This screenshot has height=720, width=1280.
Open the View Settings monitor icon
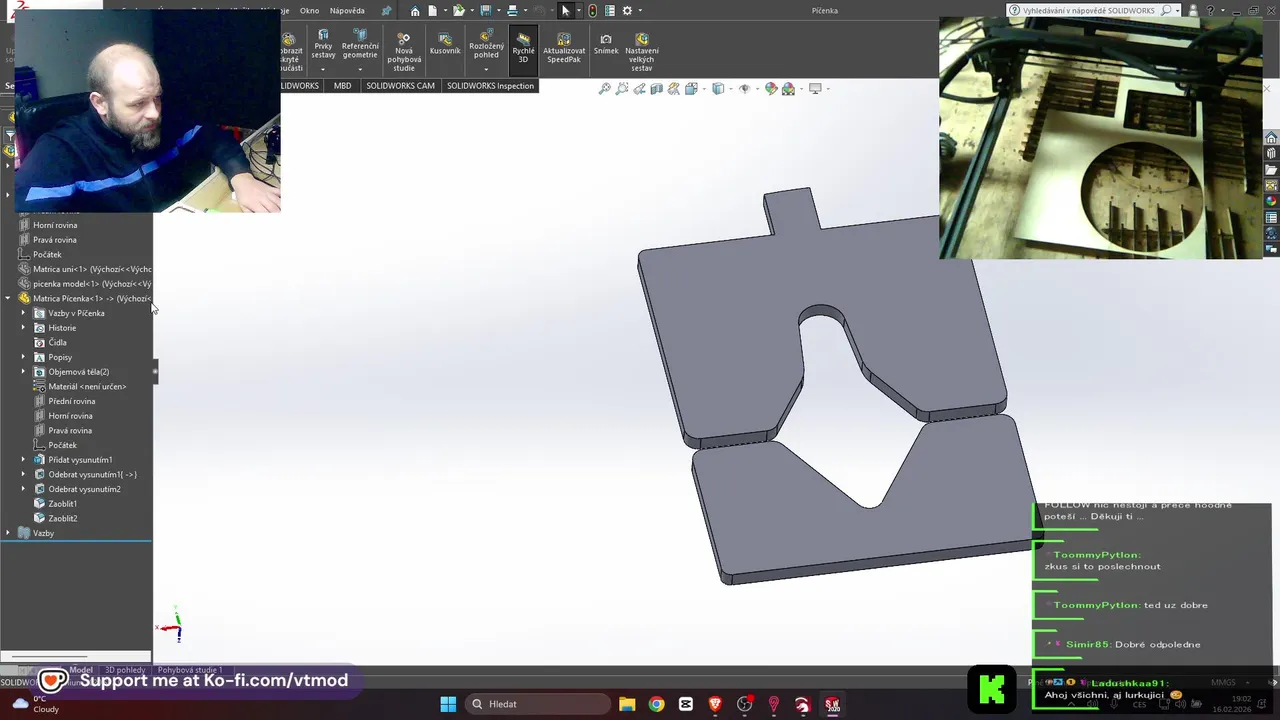pos(815,89)
